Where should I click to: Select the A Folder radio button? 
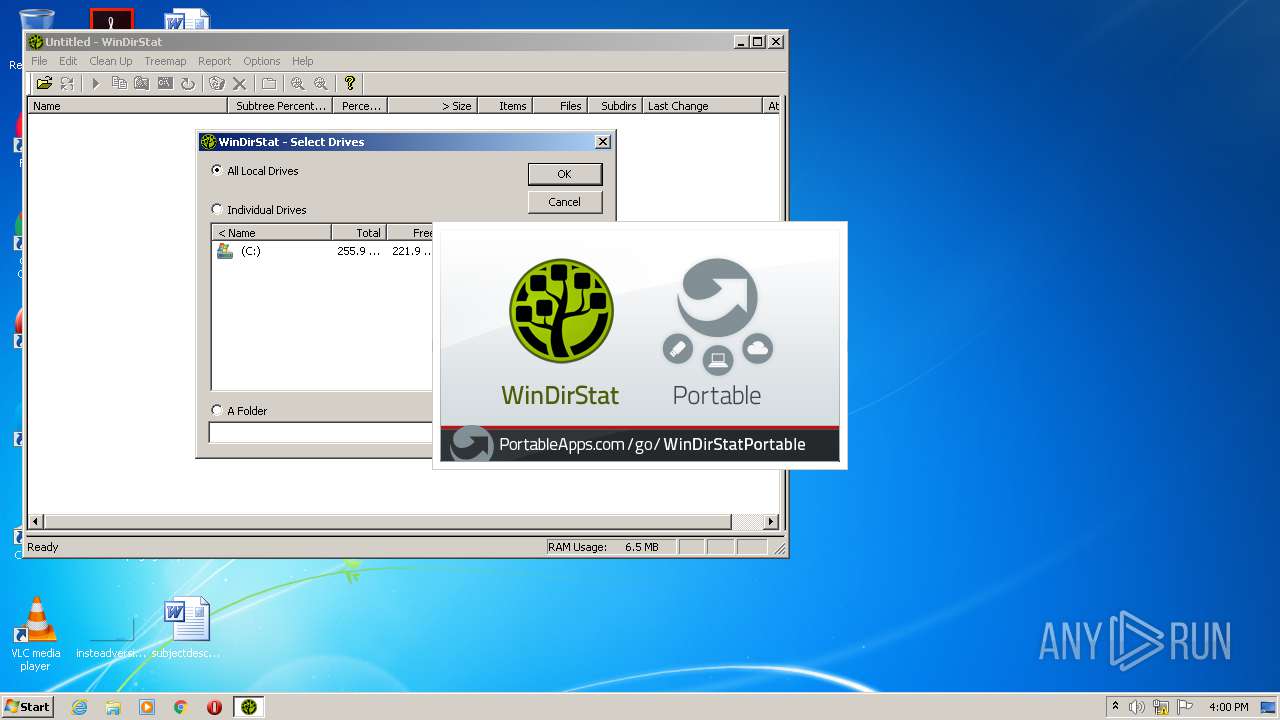[x=217, y=410]
